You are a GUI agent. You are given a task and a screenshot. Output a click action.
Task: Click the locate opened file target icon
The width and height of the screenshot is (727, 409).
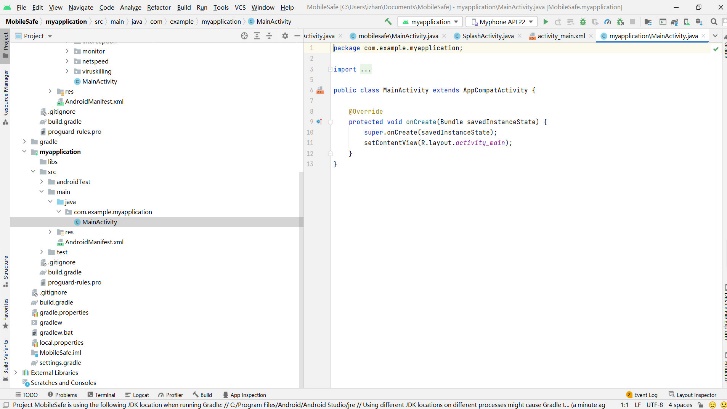[244, 35]
